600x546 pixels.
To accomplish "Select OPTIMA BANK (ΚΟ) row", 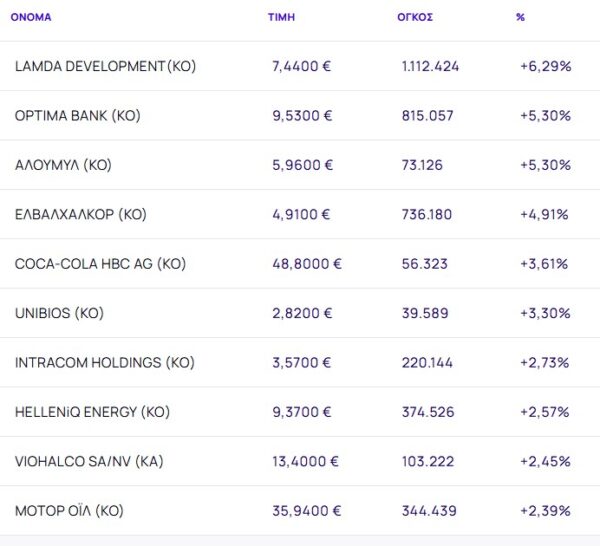I will coord(78,115).
